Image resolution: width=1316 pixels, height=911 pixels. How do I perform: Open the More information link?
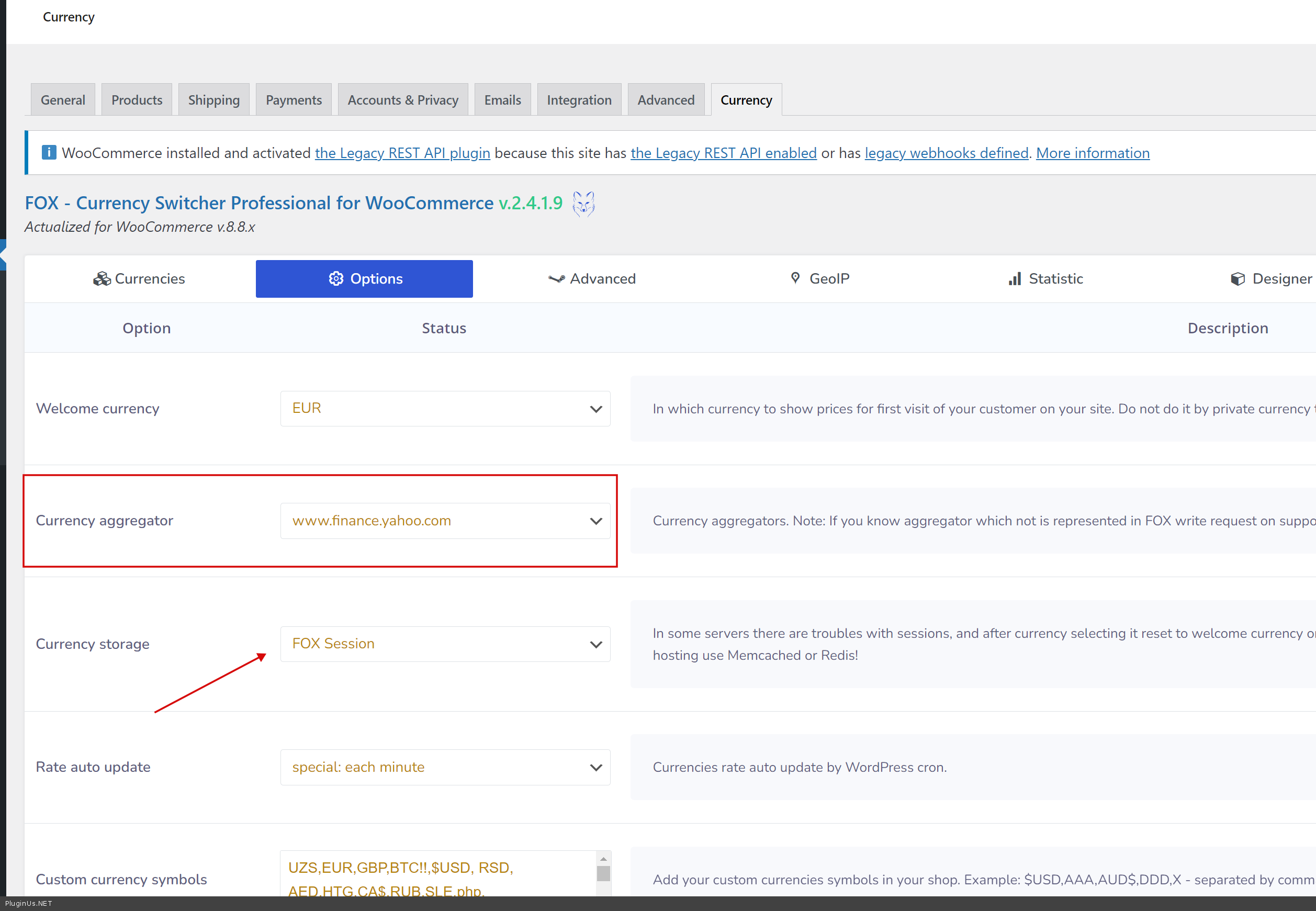[1093, 153]
